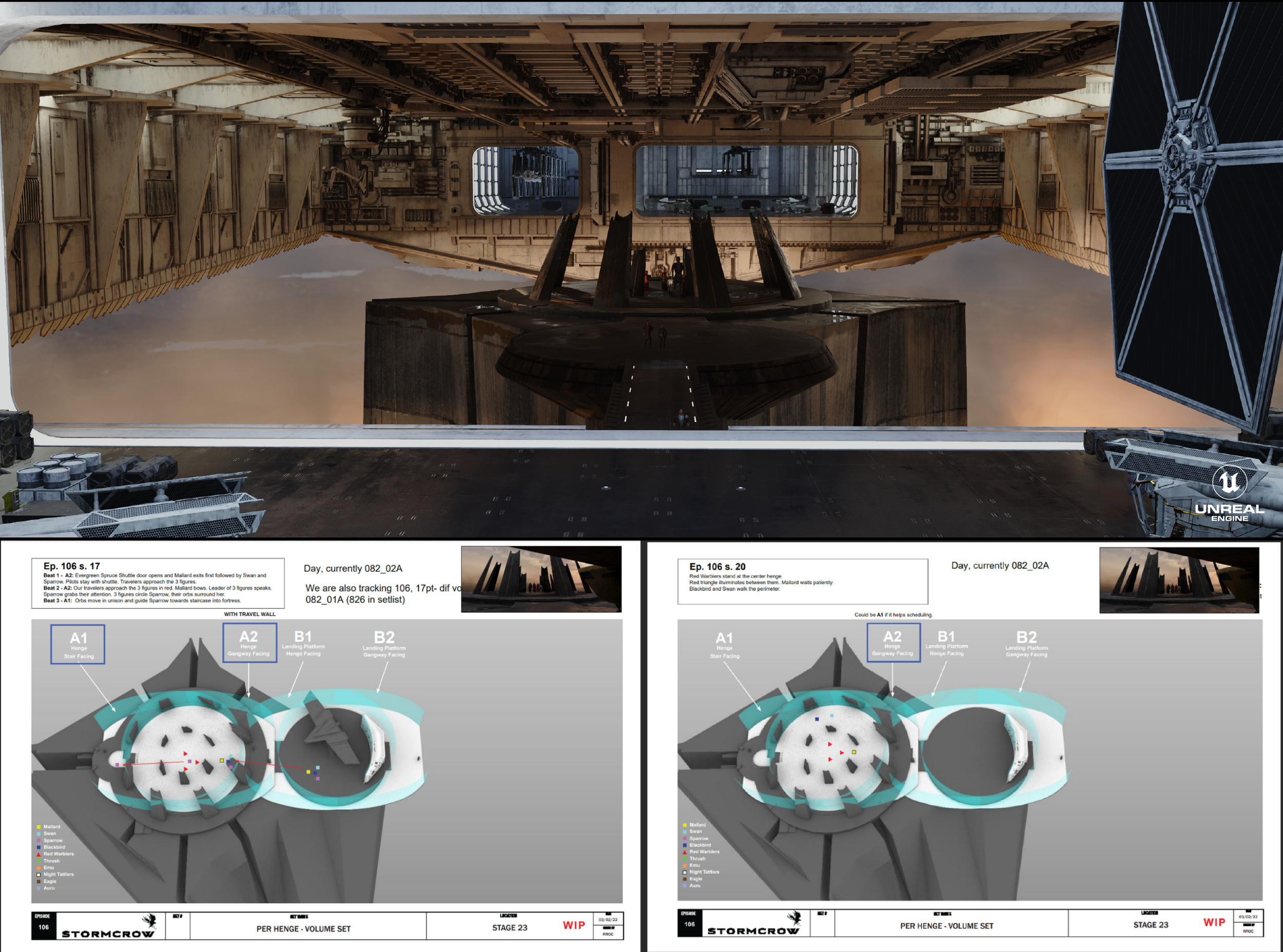The height and width of the screenshot is (952, 1283).
Task: Click 'Sparrow' legend name on s. 20 sheet
Action: click(x=699, y=839)
